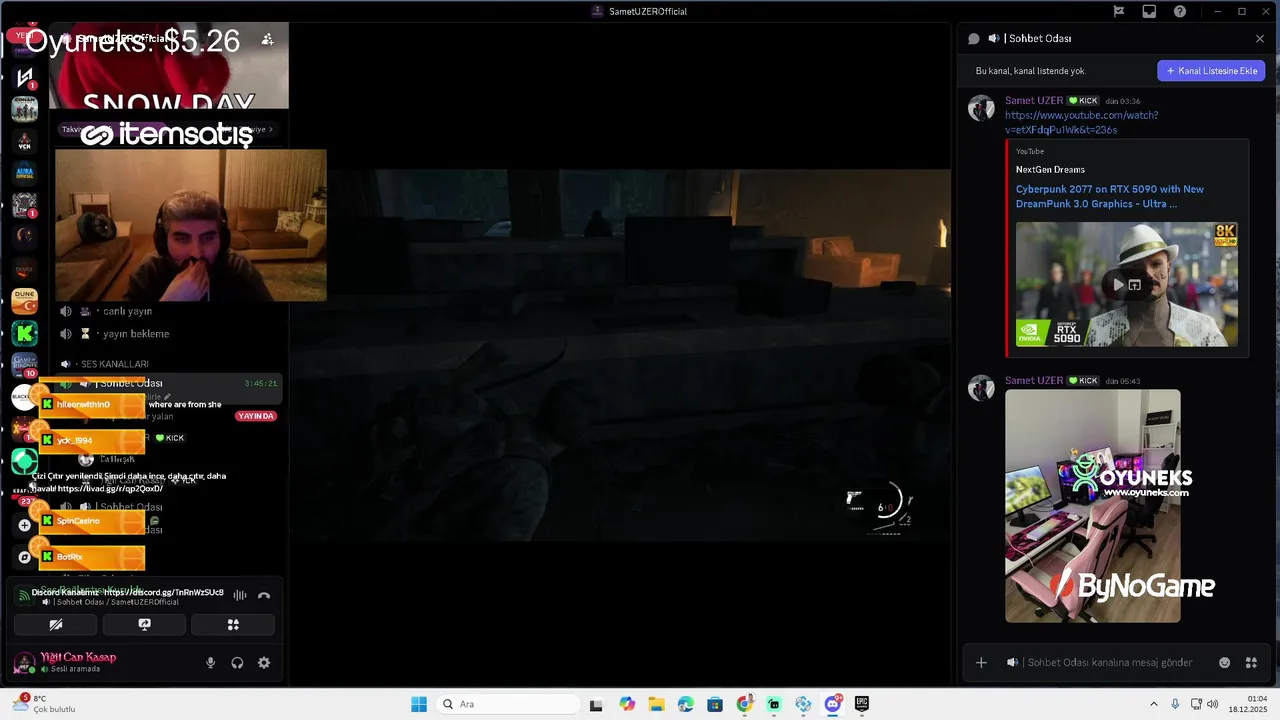Viewport: 1280px width, 720px height.
Task: Open the gaming room photo attachment
Action: pyautogui.click(x=1092, y=506)
